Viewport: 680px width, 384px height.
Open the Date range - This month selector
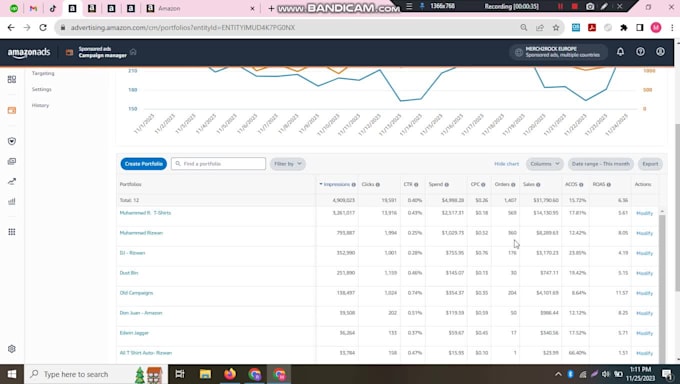tap(601, 164)
